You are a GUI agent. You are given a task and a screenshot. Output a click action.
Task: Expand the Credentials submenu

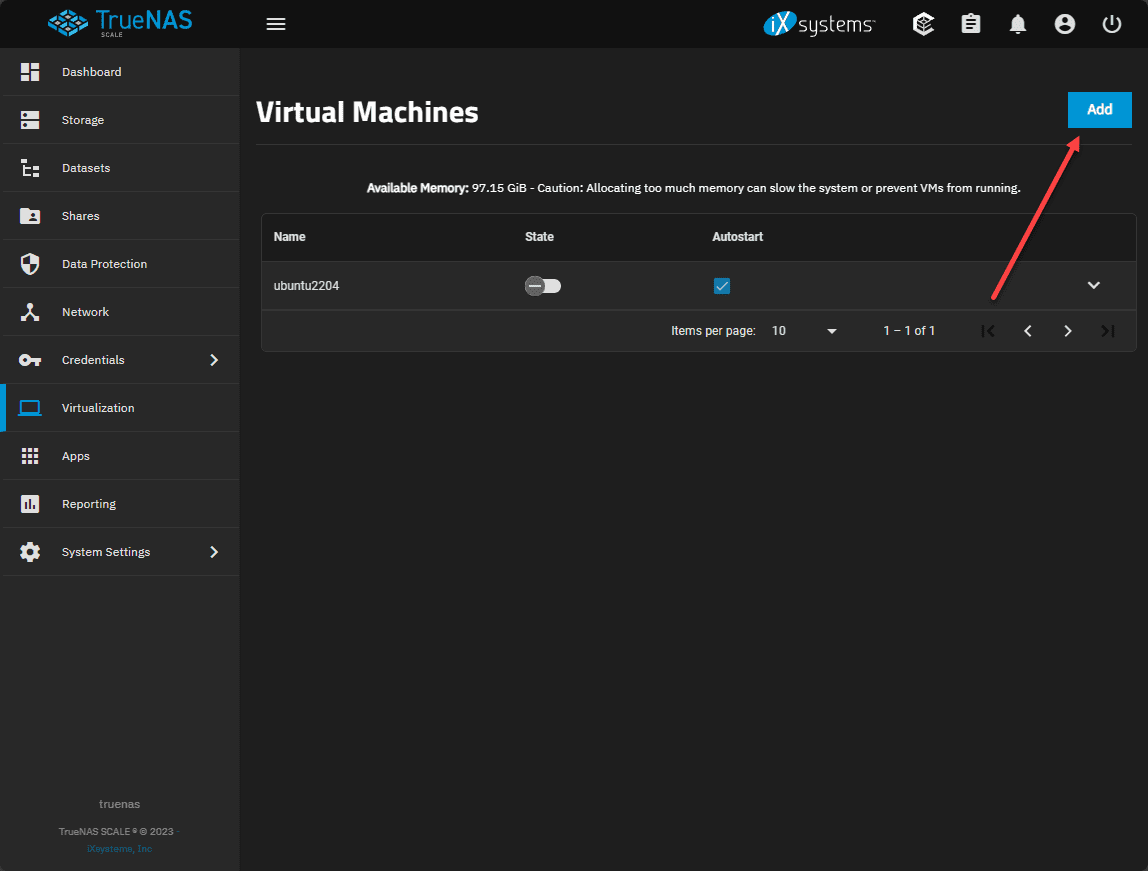coord(213,360)
